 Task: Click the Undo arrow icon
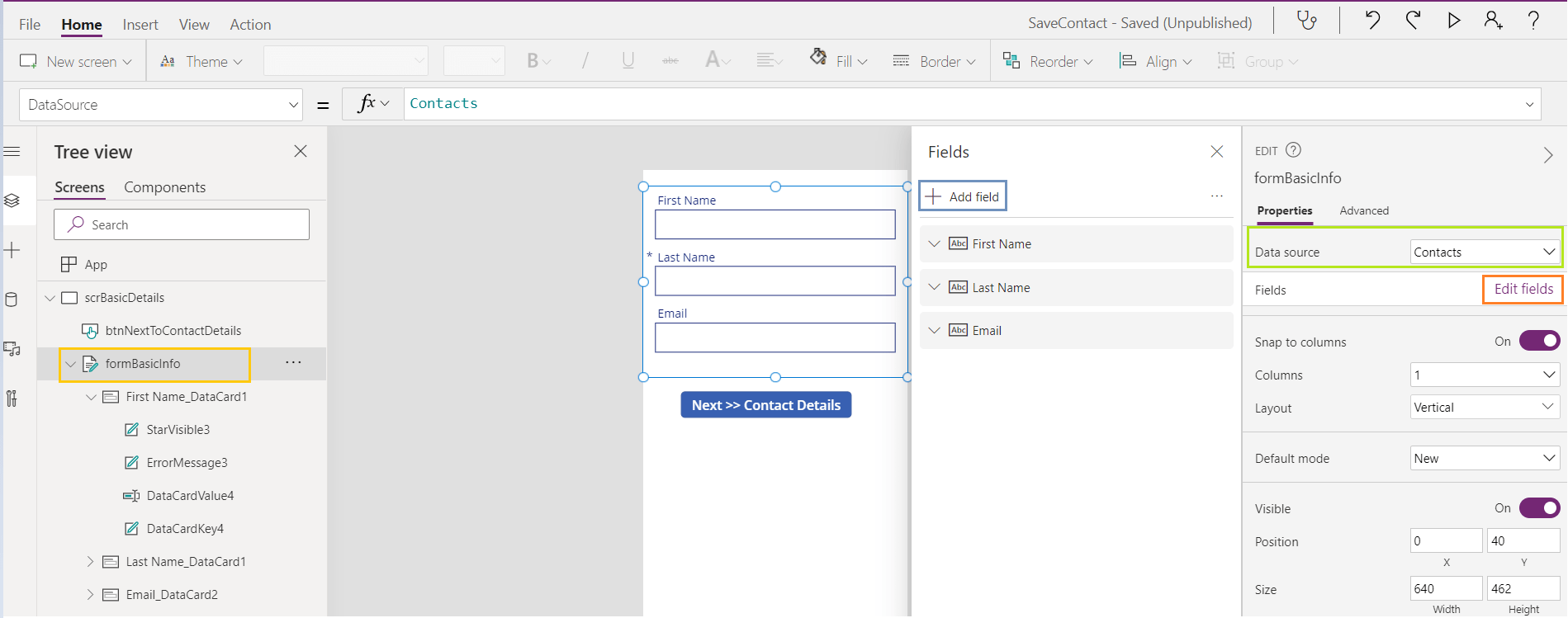tap(1372, 20)
